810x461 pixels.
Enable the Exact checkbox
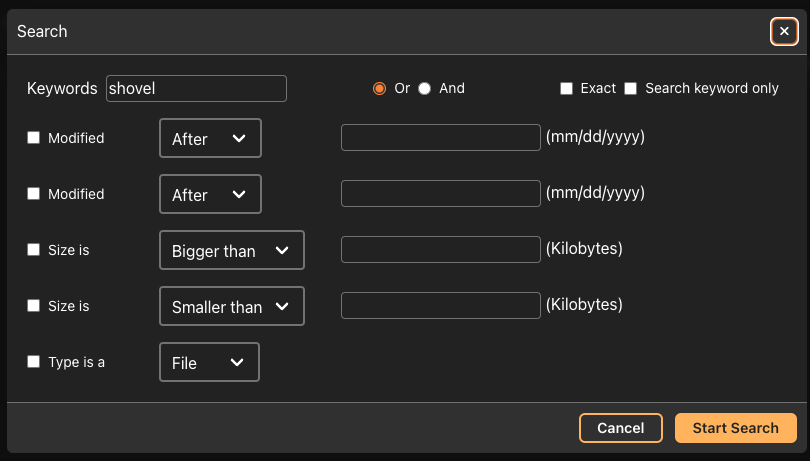[x=566, y=88]
